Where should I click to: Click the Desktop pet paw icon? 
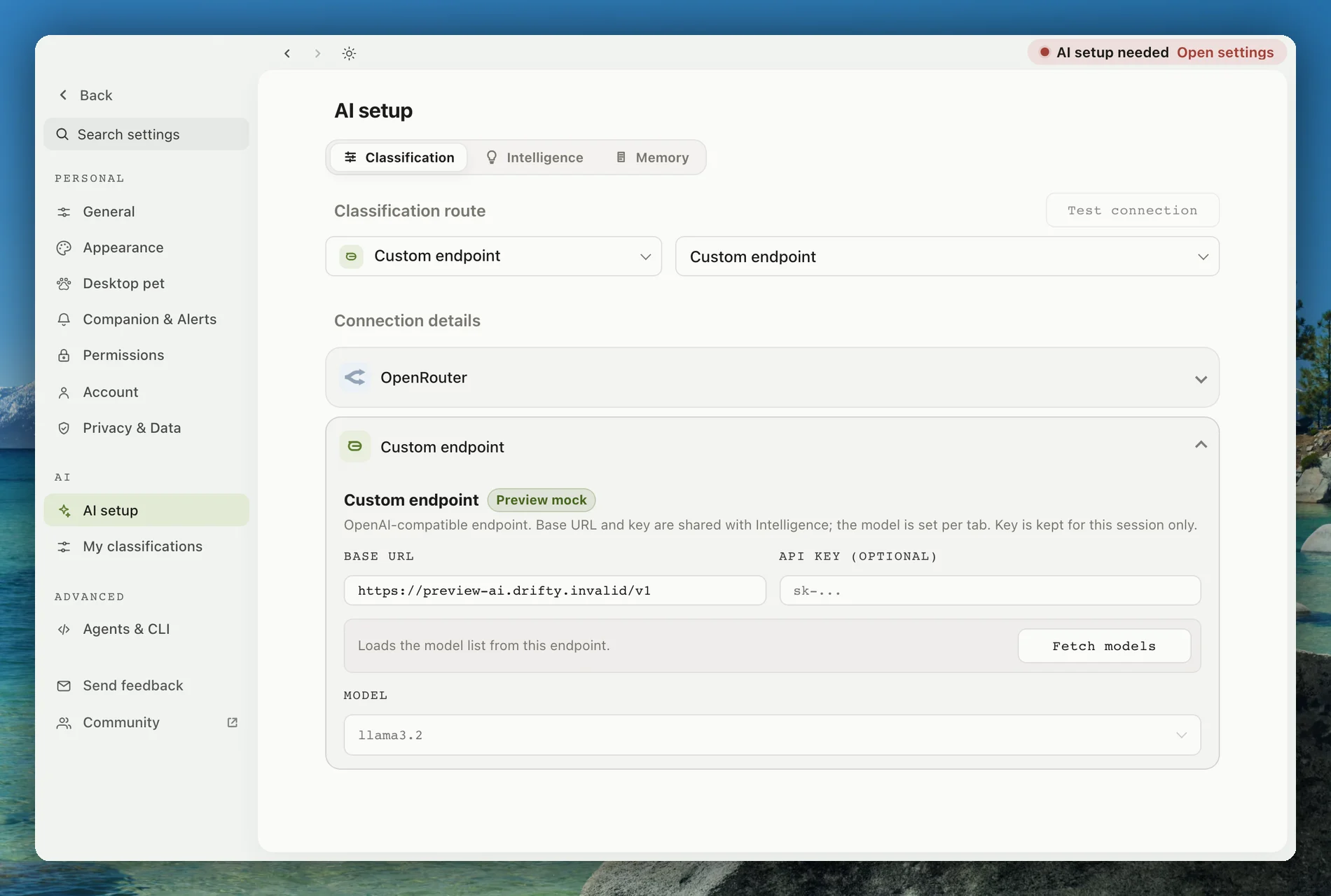point(64,283)
